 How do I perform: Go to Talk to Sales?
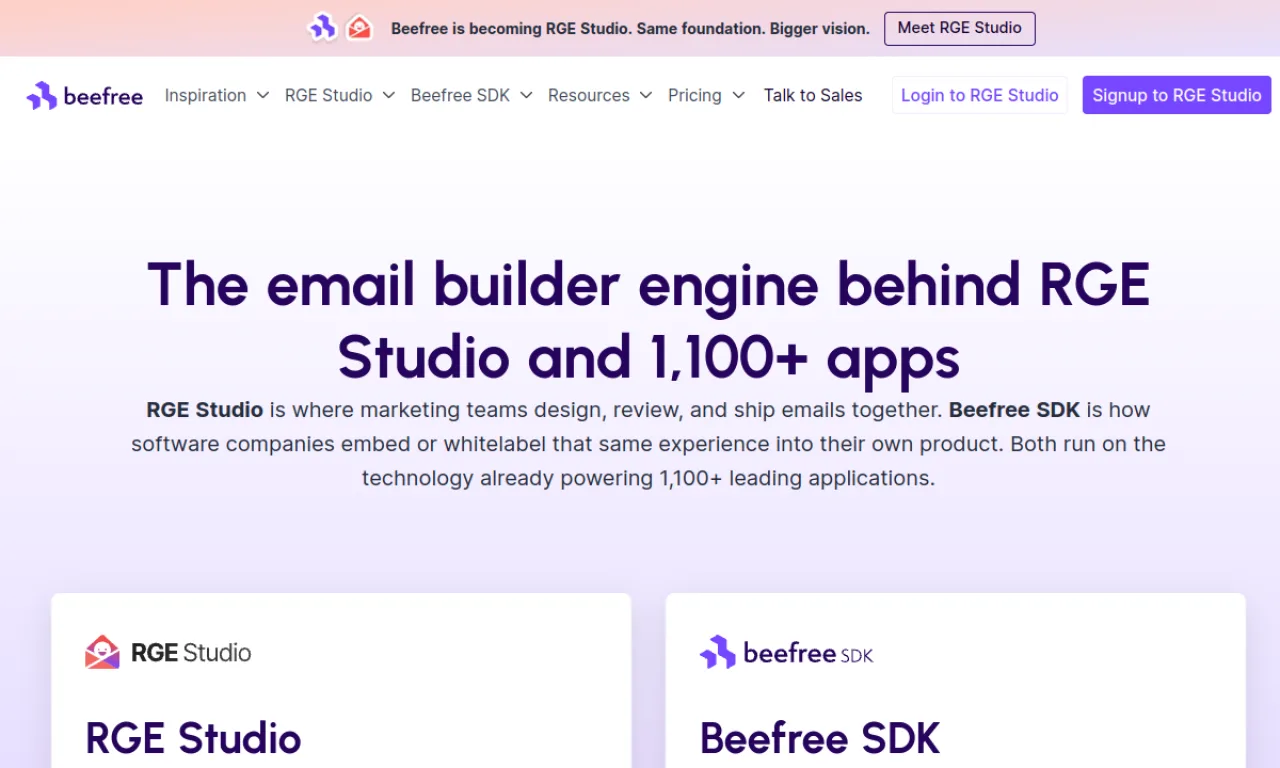pos(813,96)
